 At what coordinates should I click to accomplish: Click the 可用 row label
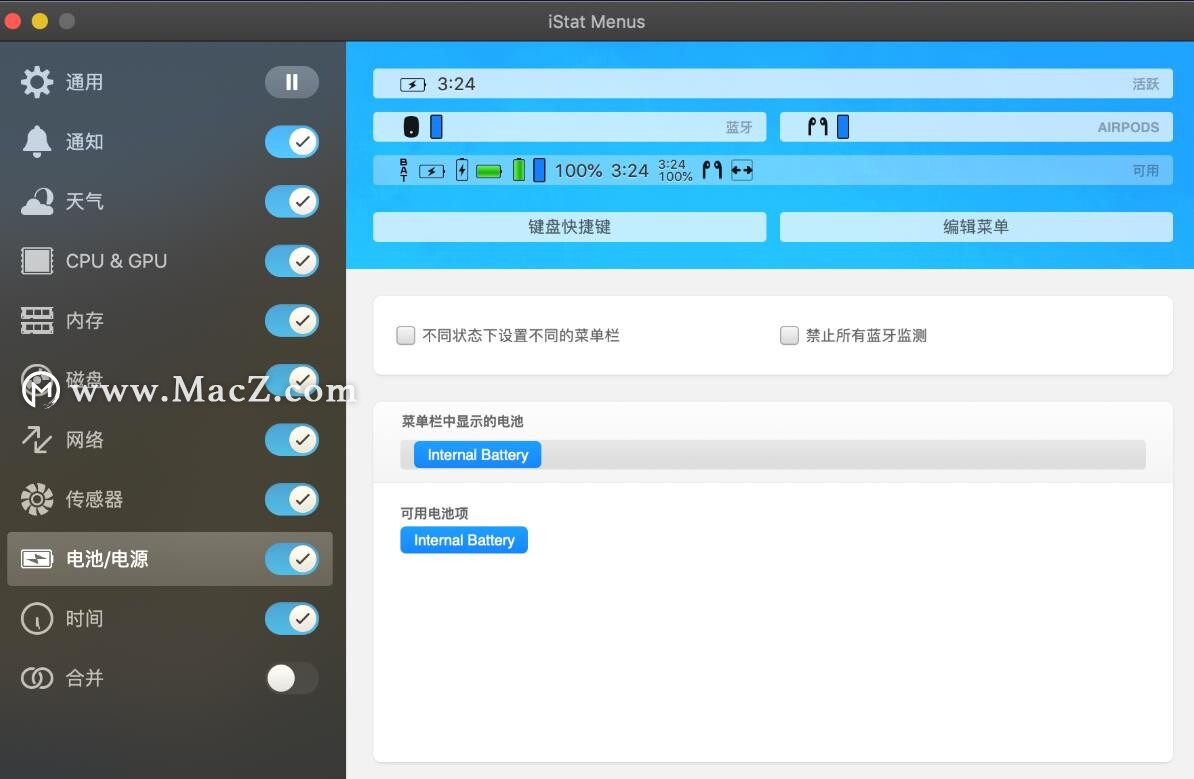1145,171
